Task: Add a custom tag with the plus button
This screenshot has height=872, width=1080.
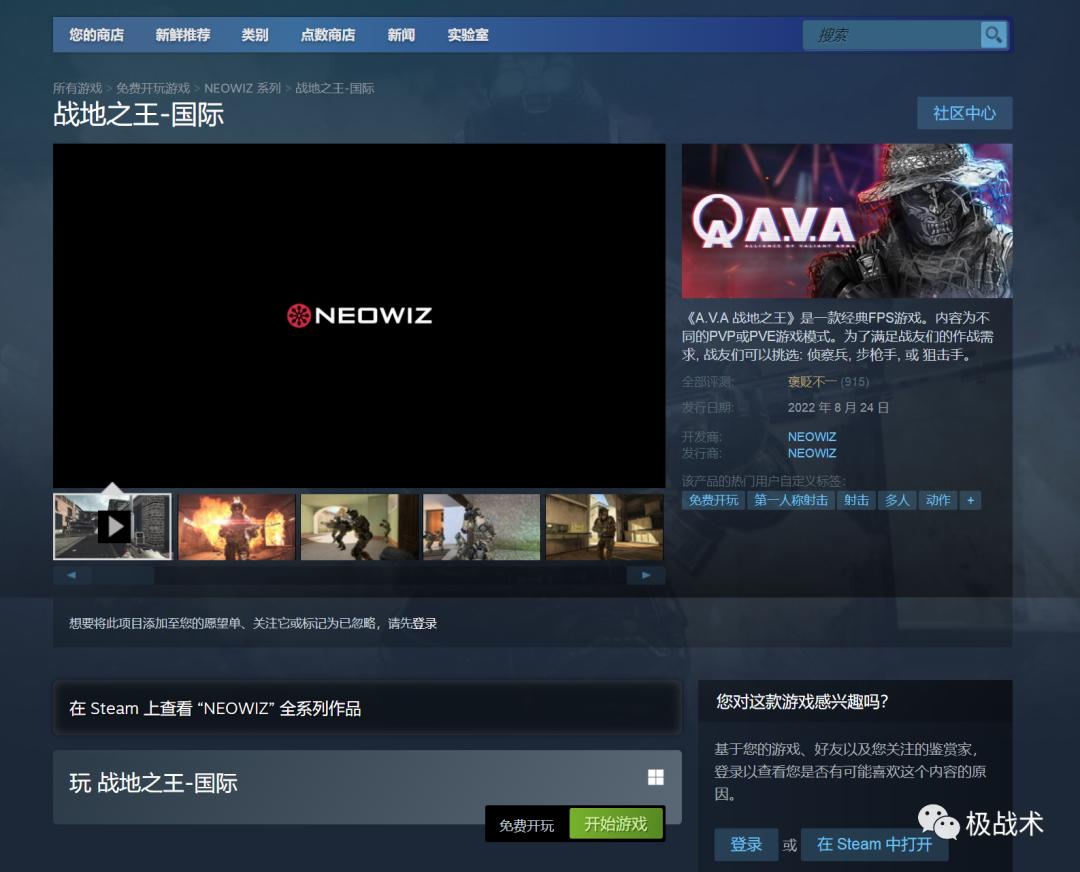Action: tap(970, 500)
